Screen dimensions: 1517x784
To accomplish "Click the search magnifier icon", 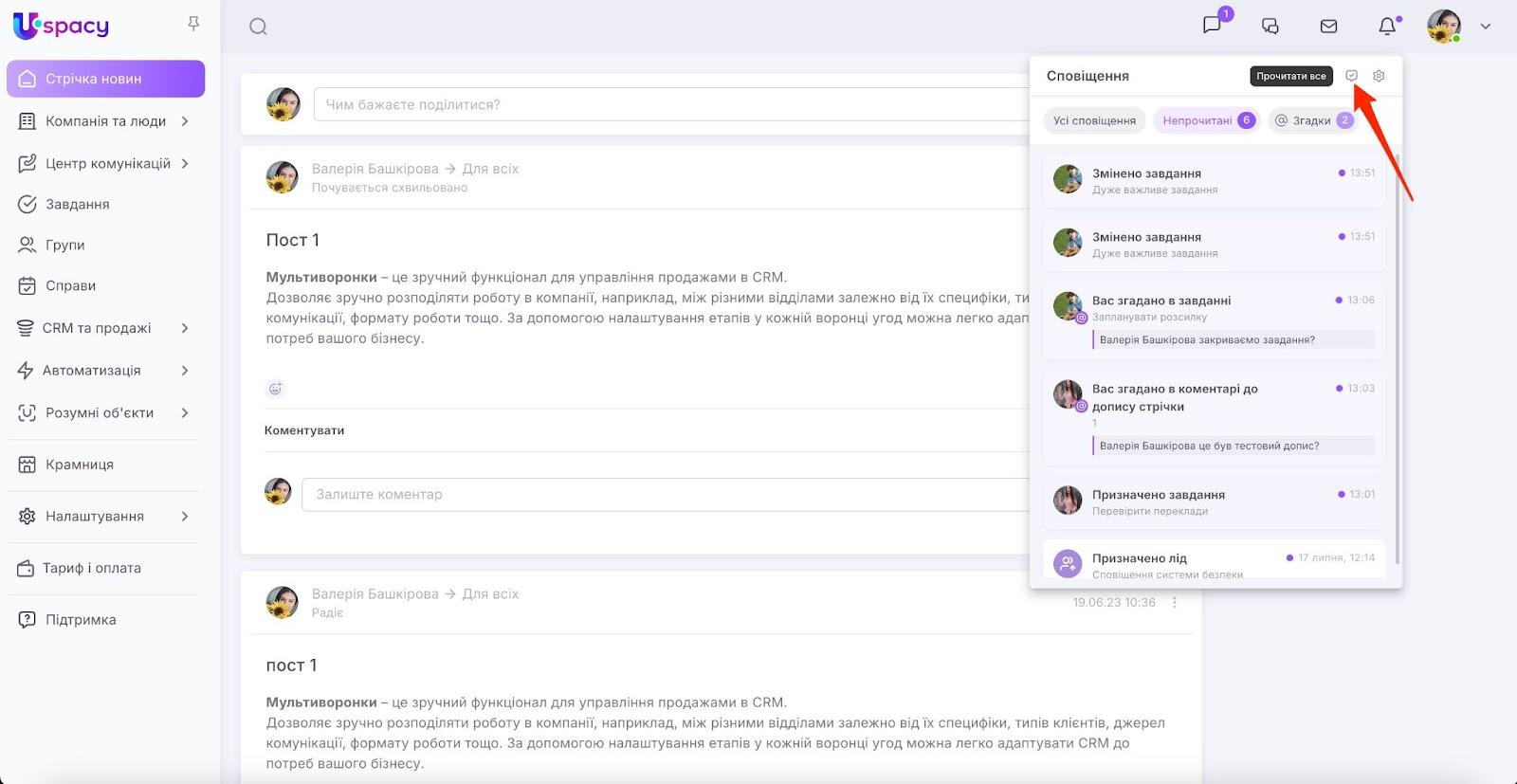I will coord(258,27).
